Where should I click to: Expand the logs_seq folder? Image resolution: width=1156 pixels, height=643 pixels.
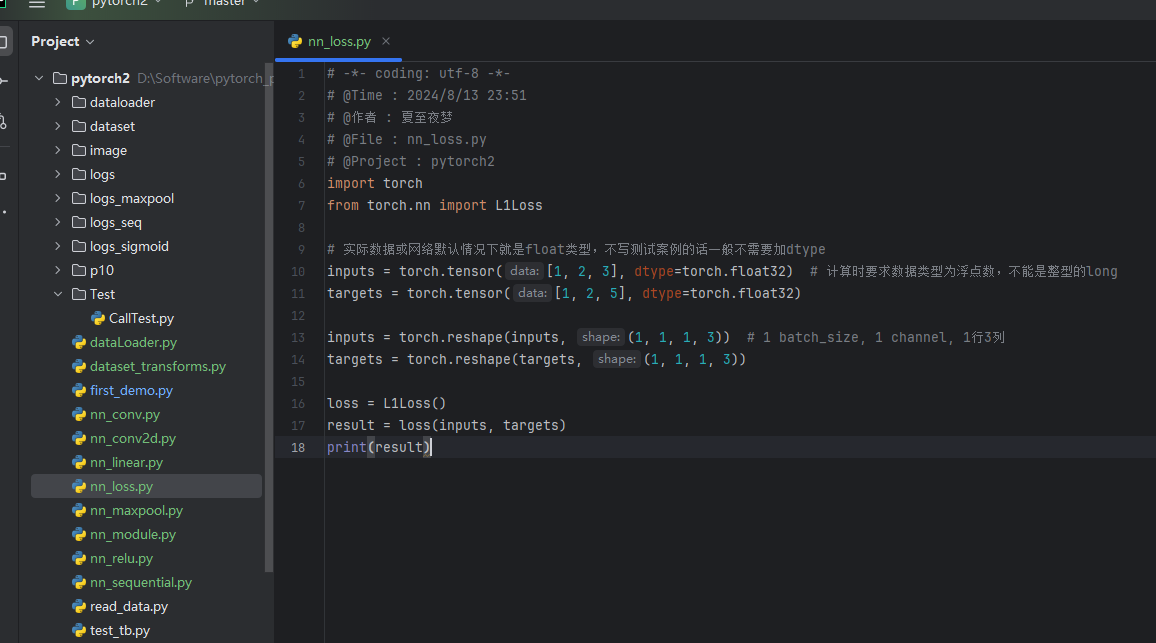58,222
